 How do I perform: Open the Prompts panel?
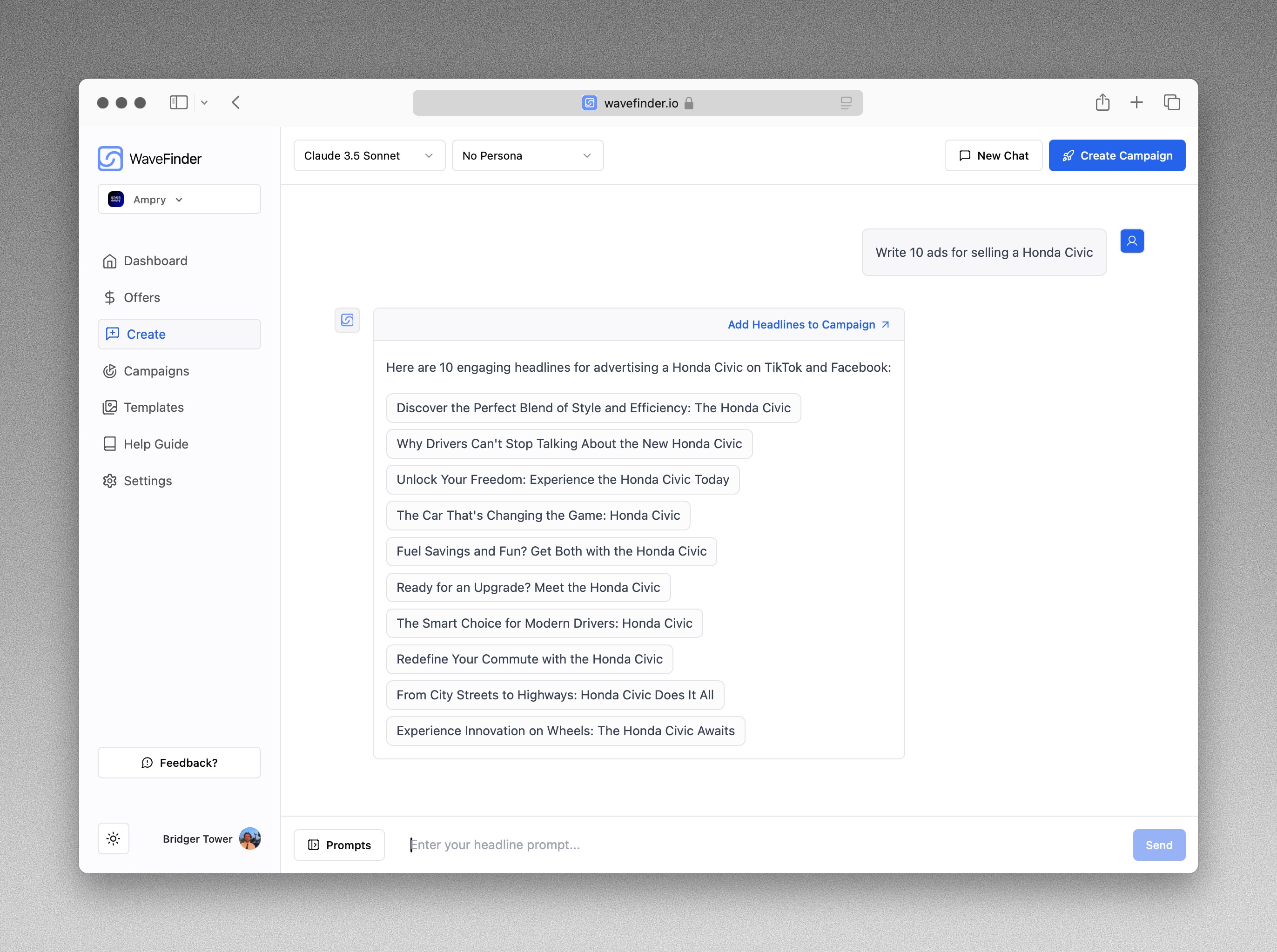(339, 845)
